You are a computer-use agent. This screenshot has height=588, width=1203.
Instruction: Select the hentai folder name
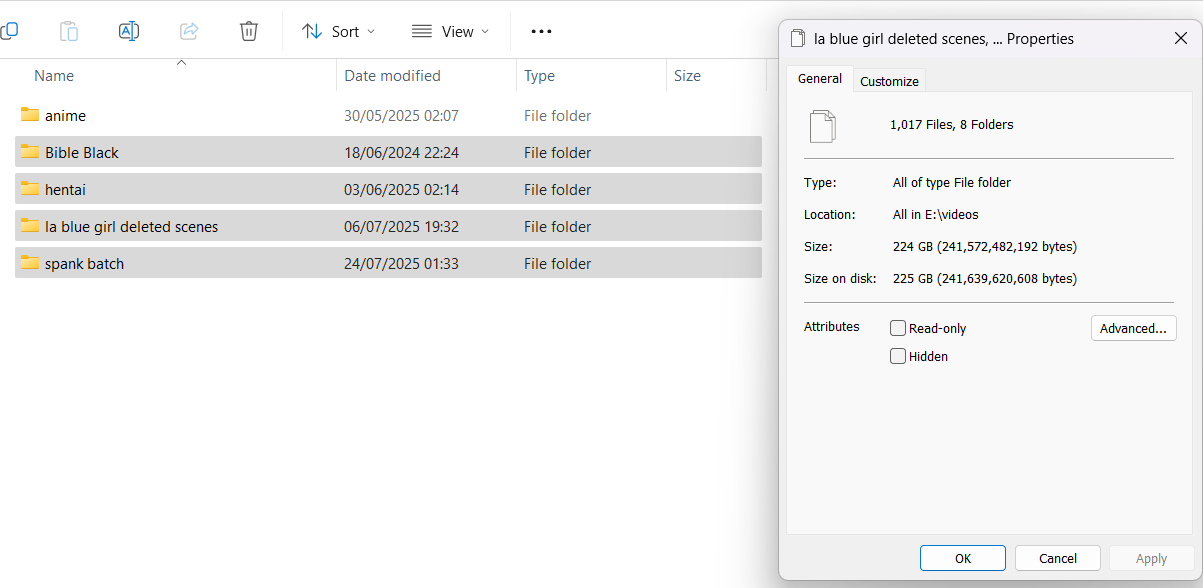[x=65, y=190]
